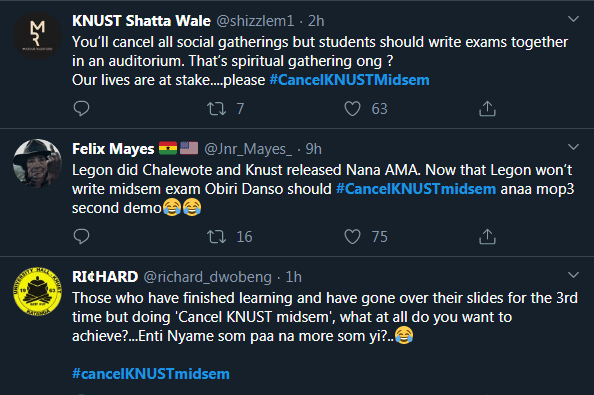
Task: Share Felix Mayes' tweet
Action: 487,237
